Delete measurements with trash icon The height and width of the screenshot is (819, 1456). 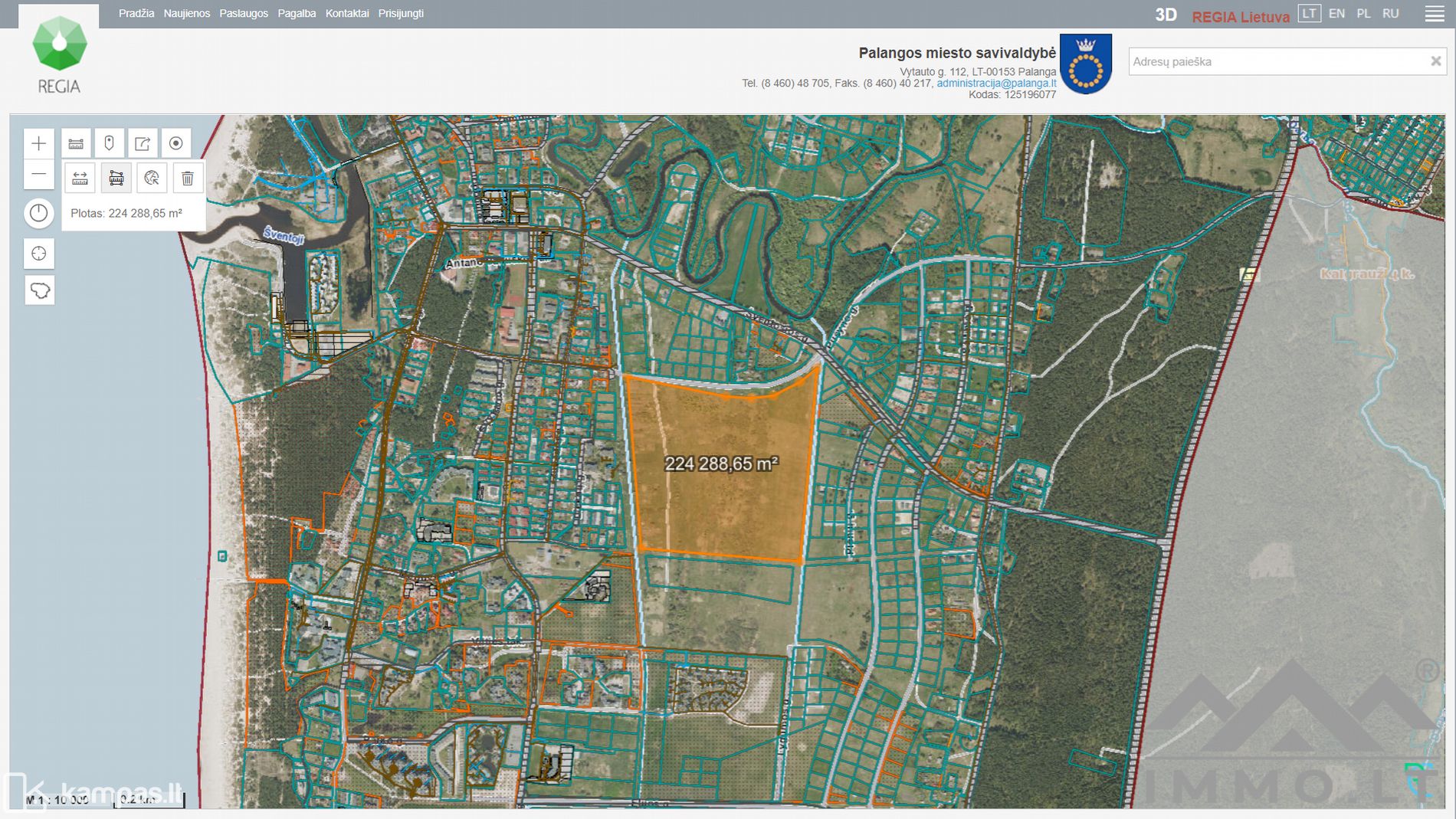click(188, 179)
